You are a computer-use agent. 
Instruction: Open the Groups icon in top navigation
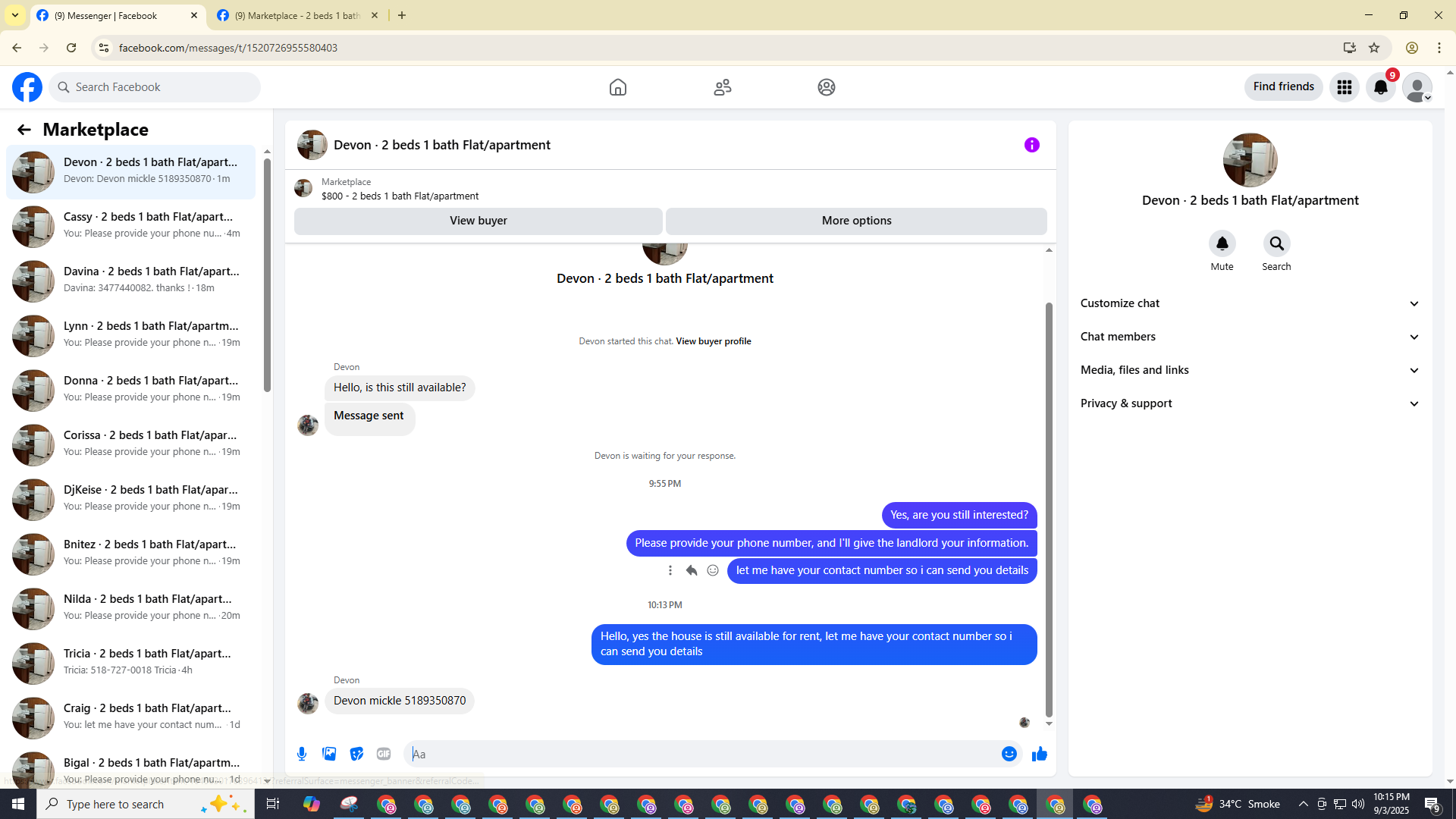click(x=827, y=87)
